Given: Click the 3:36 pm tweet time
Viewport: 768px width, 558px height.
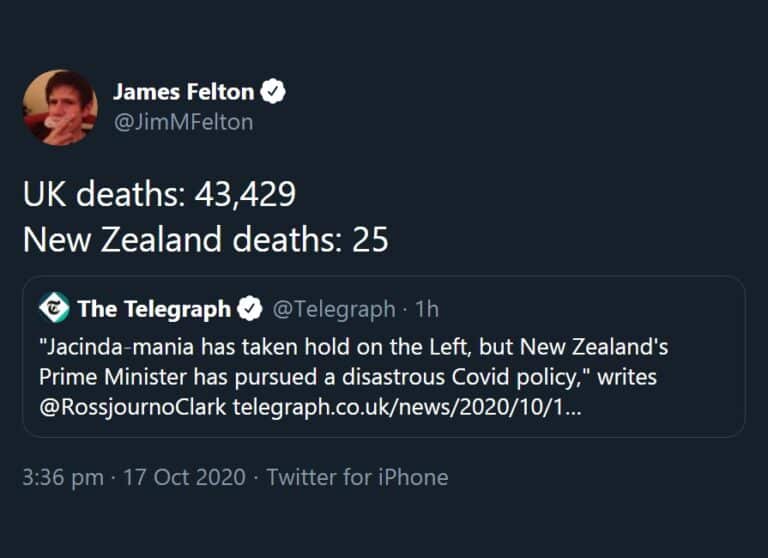Looking at the screenshot, I should [63, 477].
